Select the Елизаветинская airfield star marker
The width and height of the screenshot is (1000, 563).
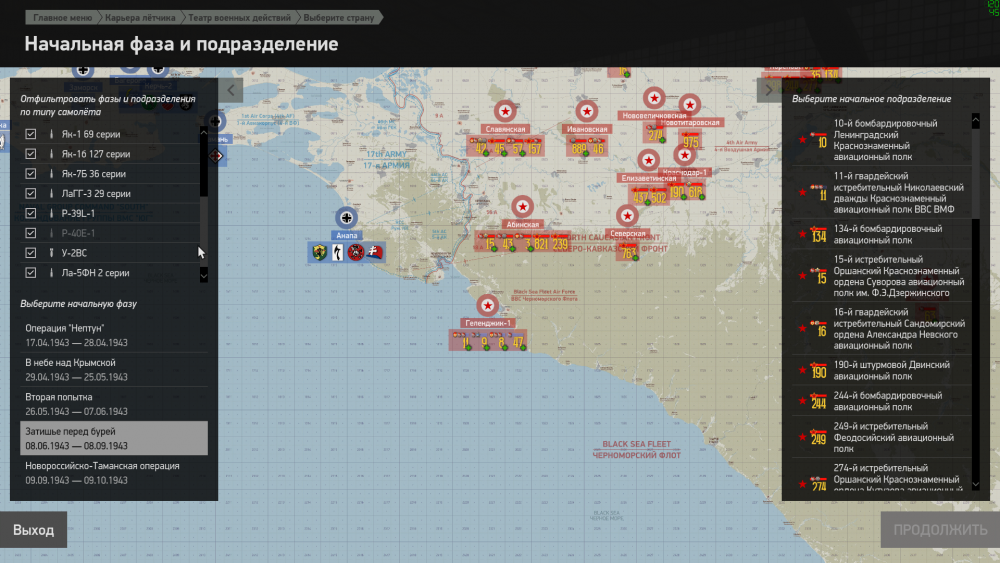pyautogui.click(x=648, y=161)
